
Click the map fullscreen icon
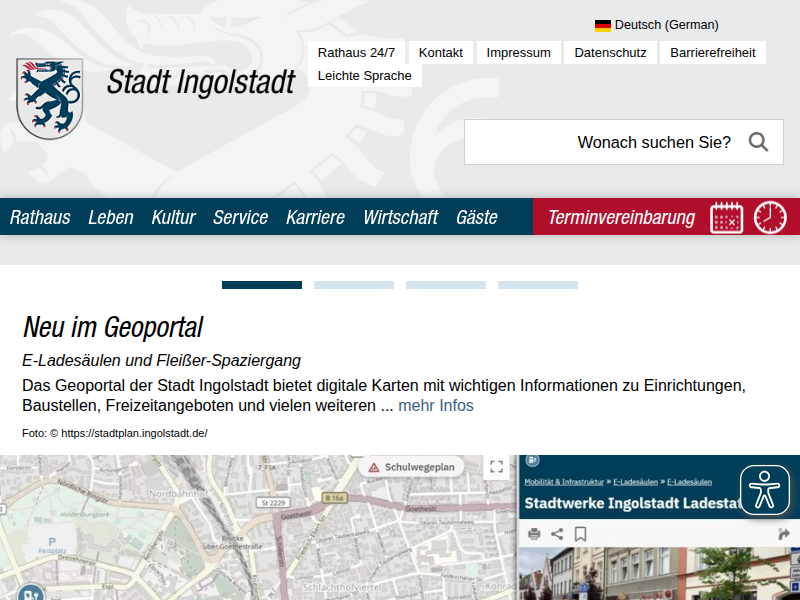[x=496, y=466]
